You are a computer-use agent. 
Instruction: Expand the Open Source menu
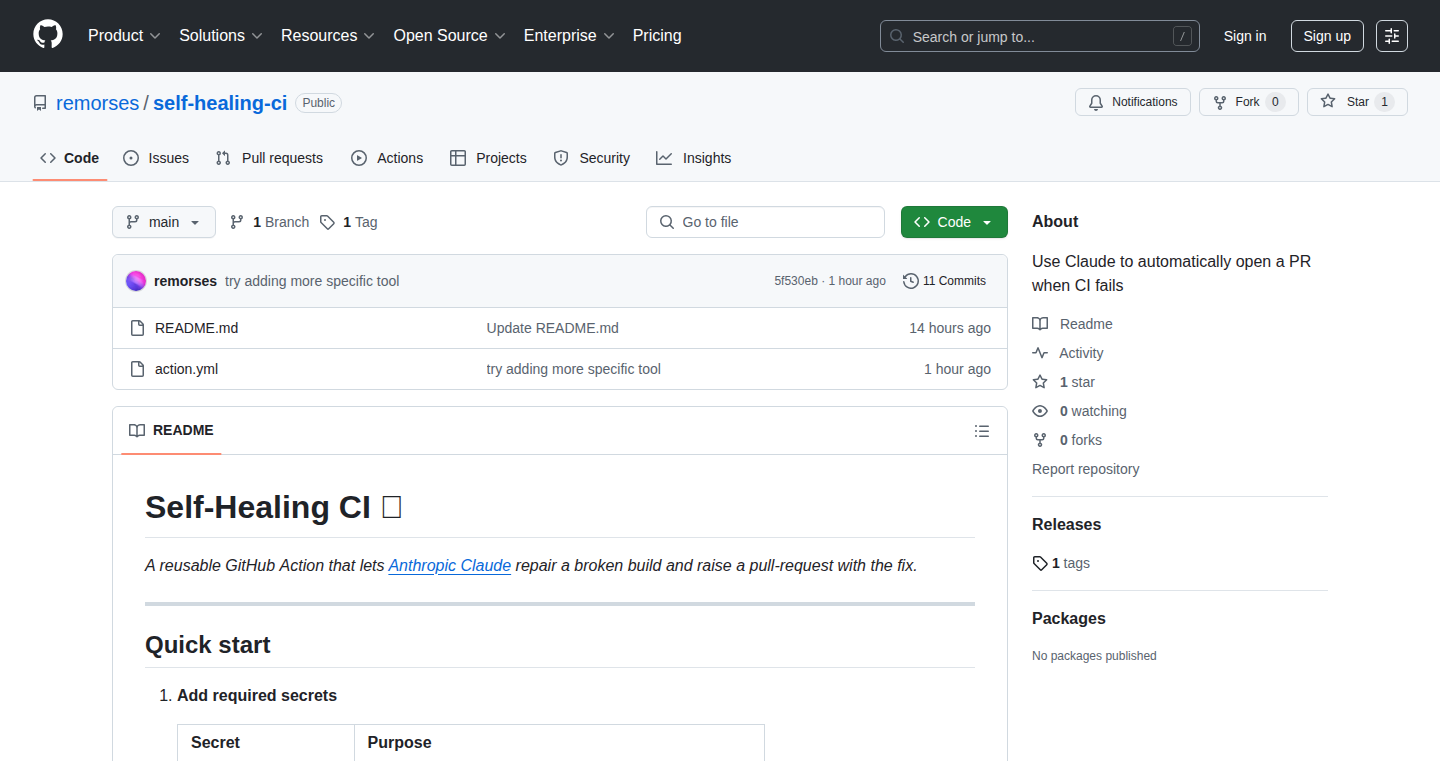tap(450, 36)
